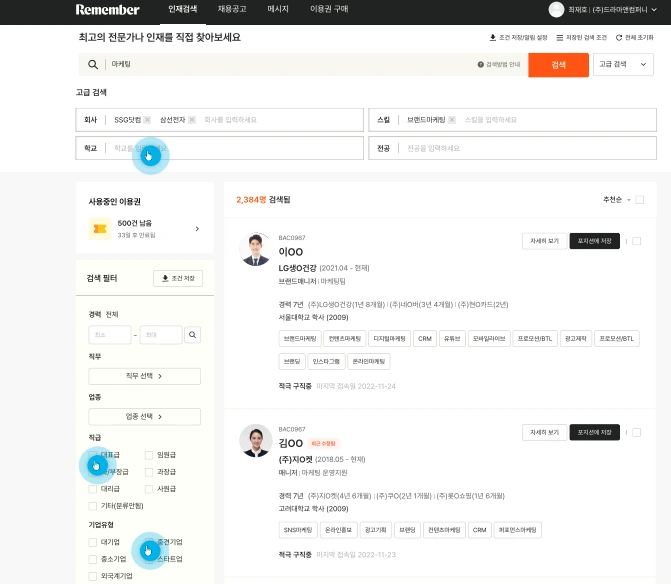The width and height of the screenshot is (671, 584).
Task: Open 저장된 검색 조건 list icon
Action: [559, 38]
